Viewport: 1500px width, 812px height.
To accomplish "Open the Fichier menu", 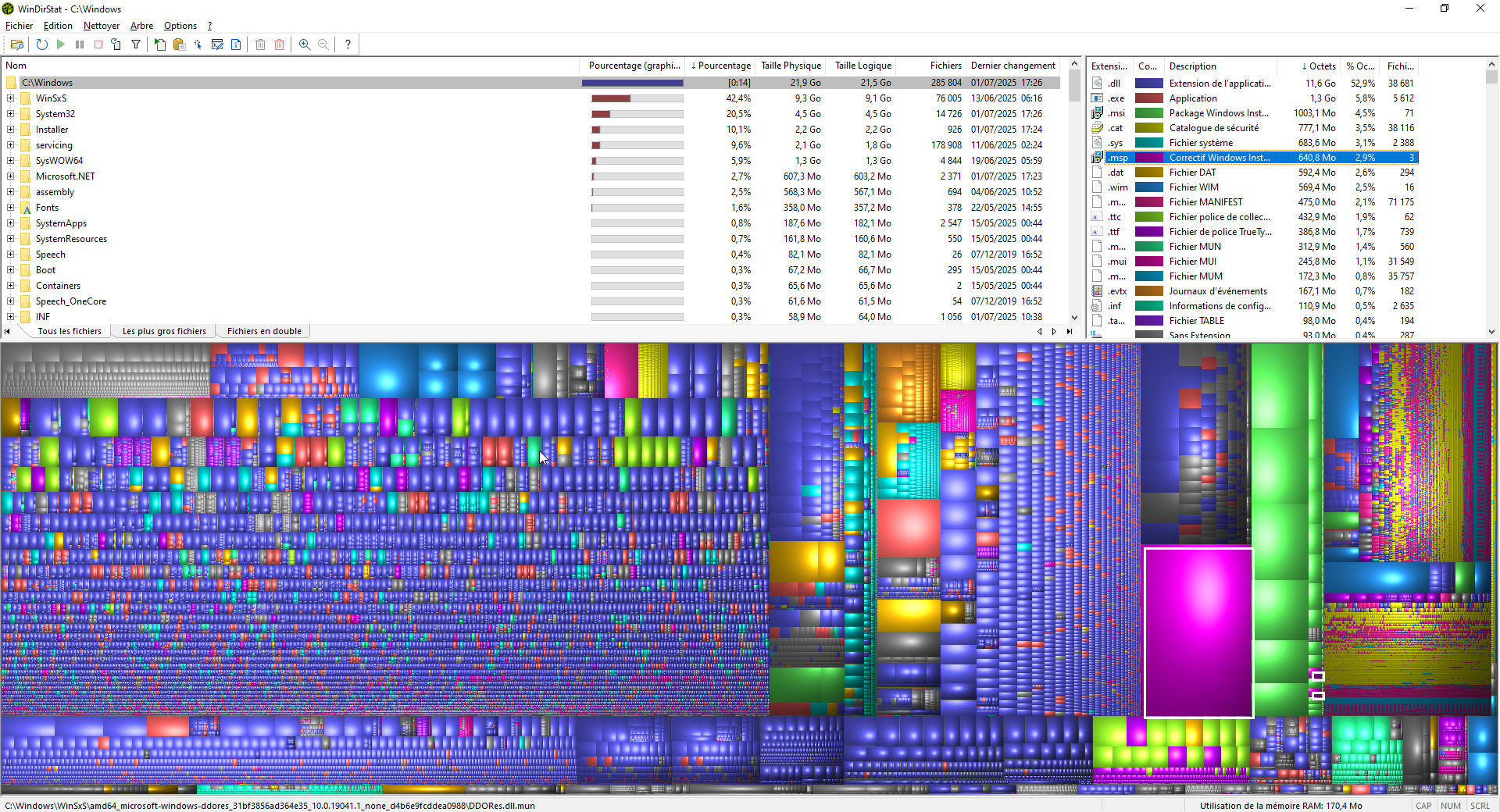I will (19, 26).
